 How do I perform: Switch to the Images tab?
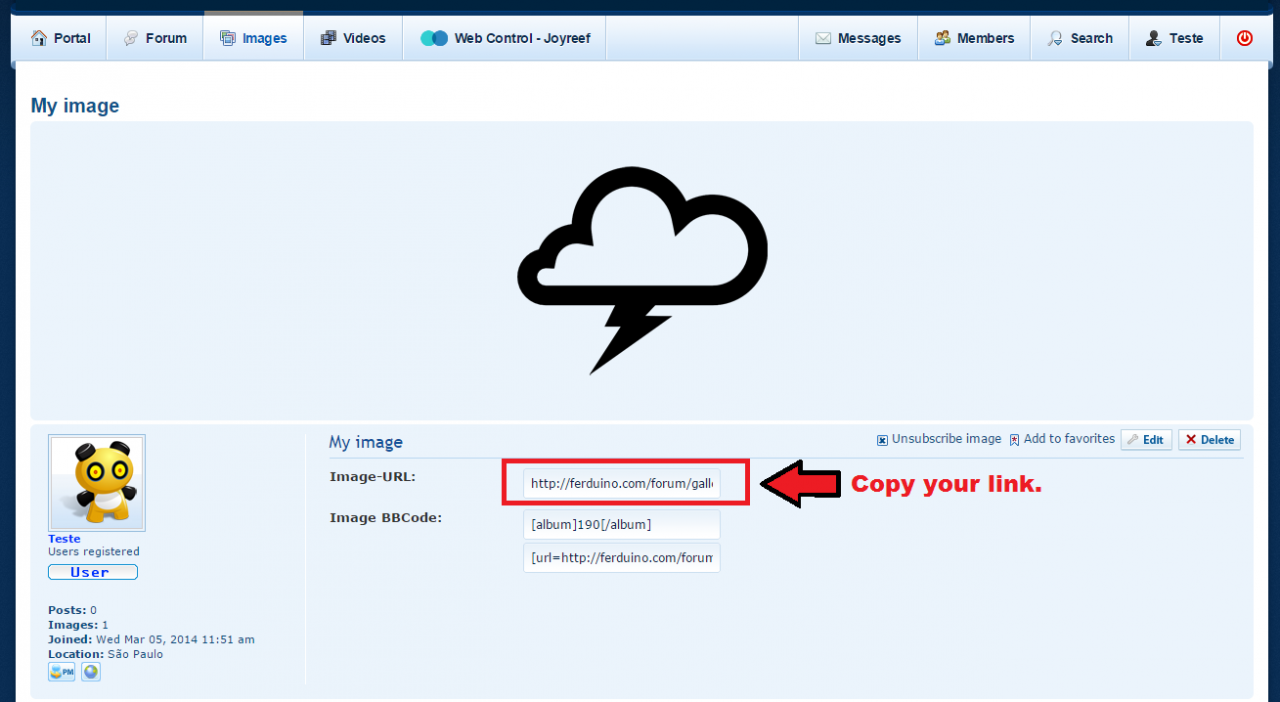254,38
